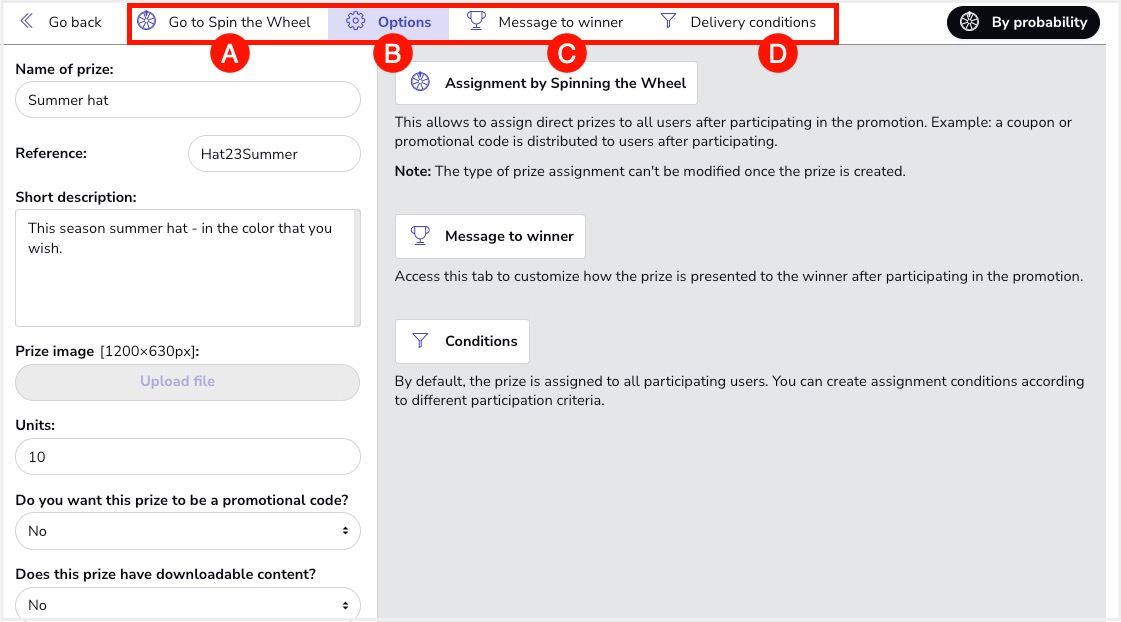Click the double-chevron Go back icon

tap(27, 22)
